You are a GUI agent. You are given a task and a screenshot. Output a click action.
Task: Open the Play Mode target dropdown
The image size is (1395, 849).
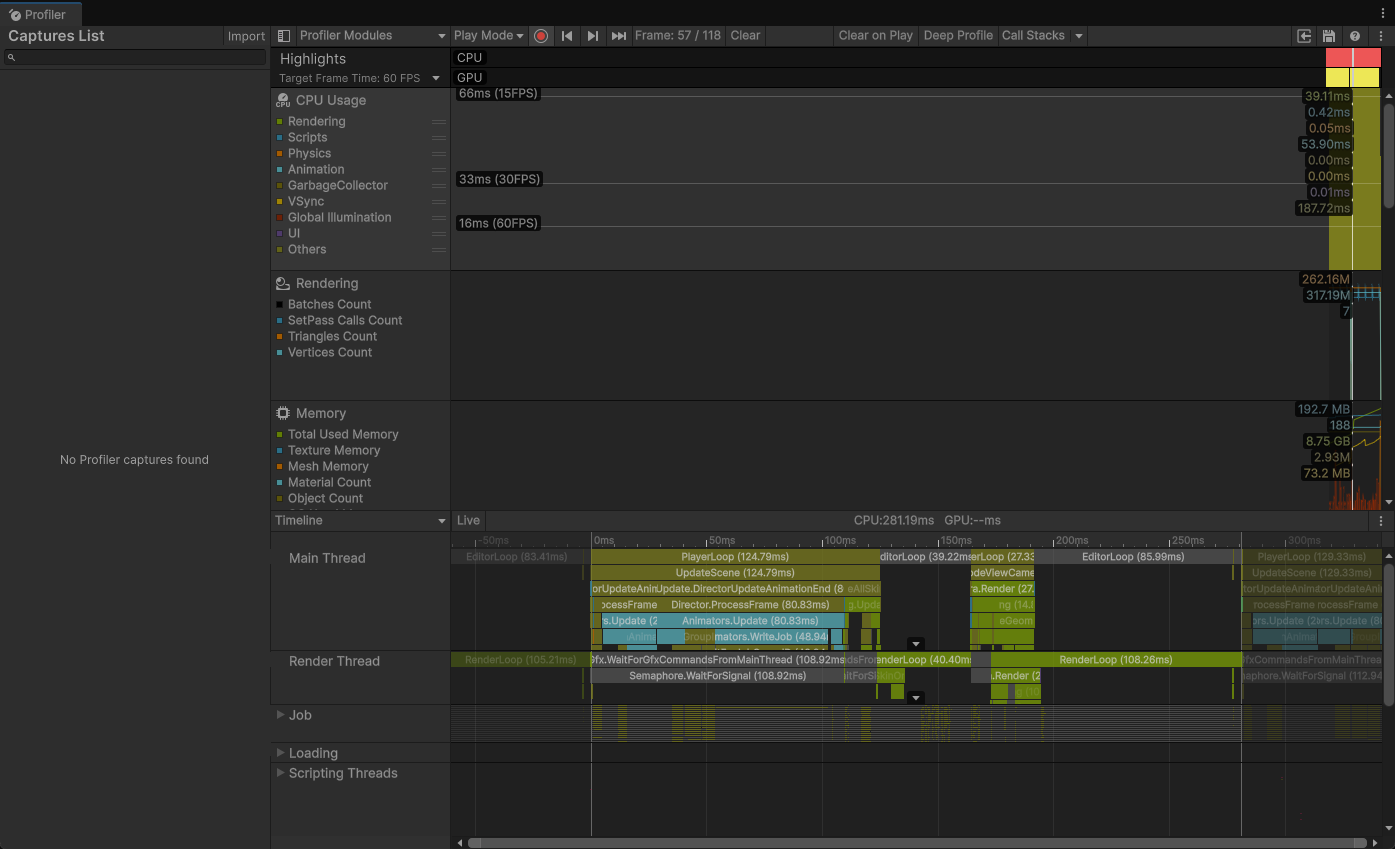point(488,36)
